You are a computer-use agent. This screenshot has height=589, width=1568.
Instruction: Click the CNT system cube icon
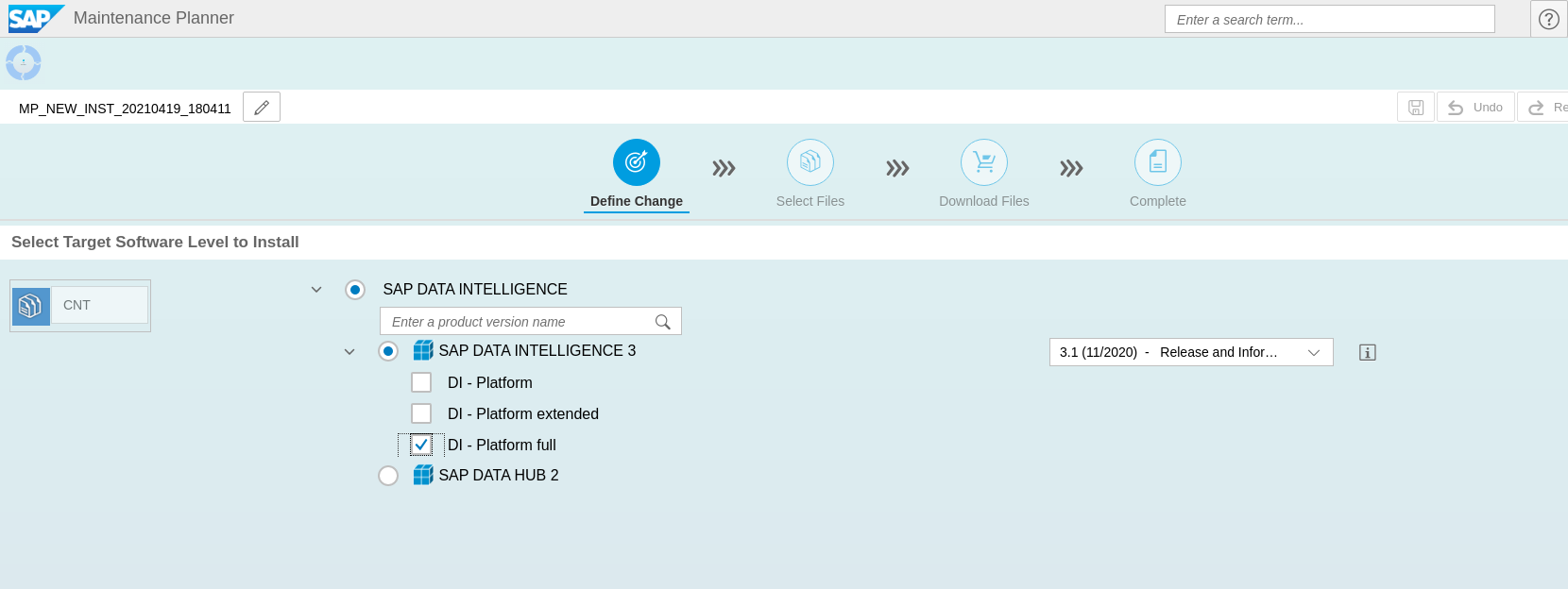point(31,306)
